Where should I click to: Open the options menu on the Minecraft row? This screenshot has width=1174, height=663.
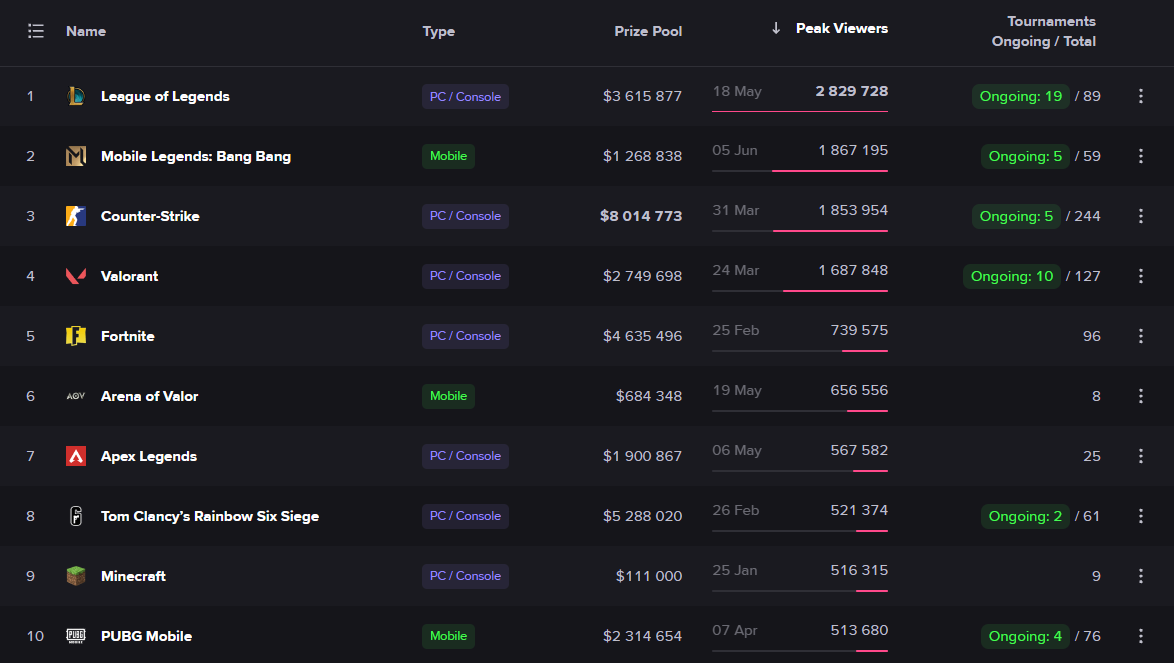point(1140,576)
